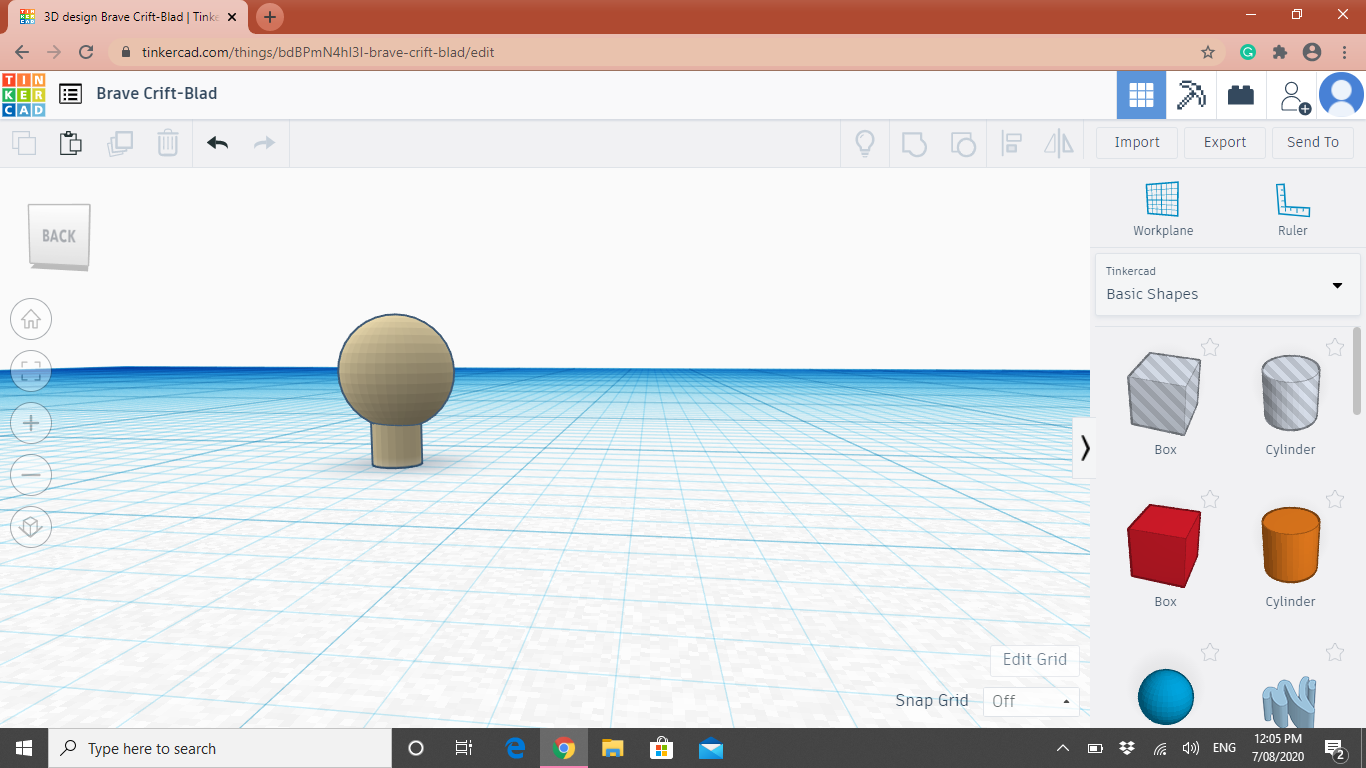Open the Windows Start menu
The image size is (1366, 768).
[x=24, y=748]
